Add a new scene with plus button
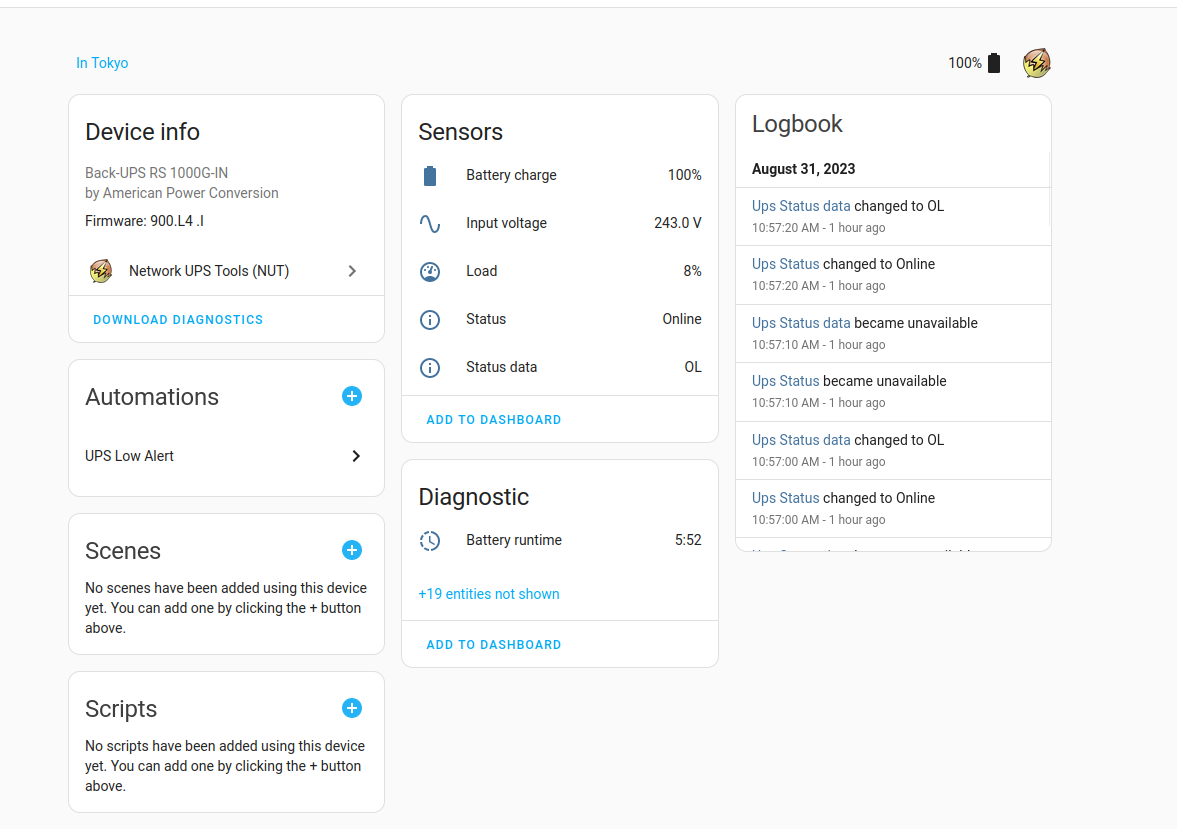This screenshot has height=829, width=1177. (x=352, y=551)
